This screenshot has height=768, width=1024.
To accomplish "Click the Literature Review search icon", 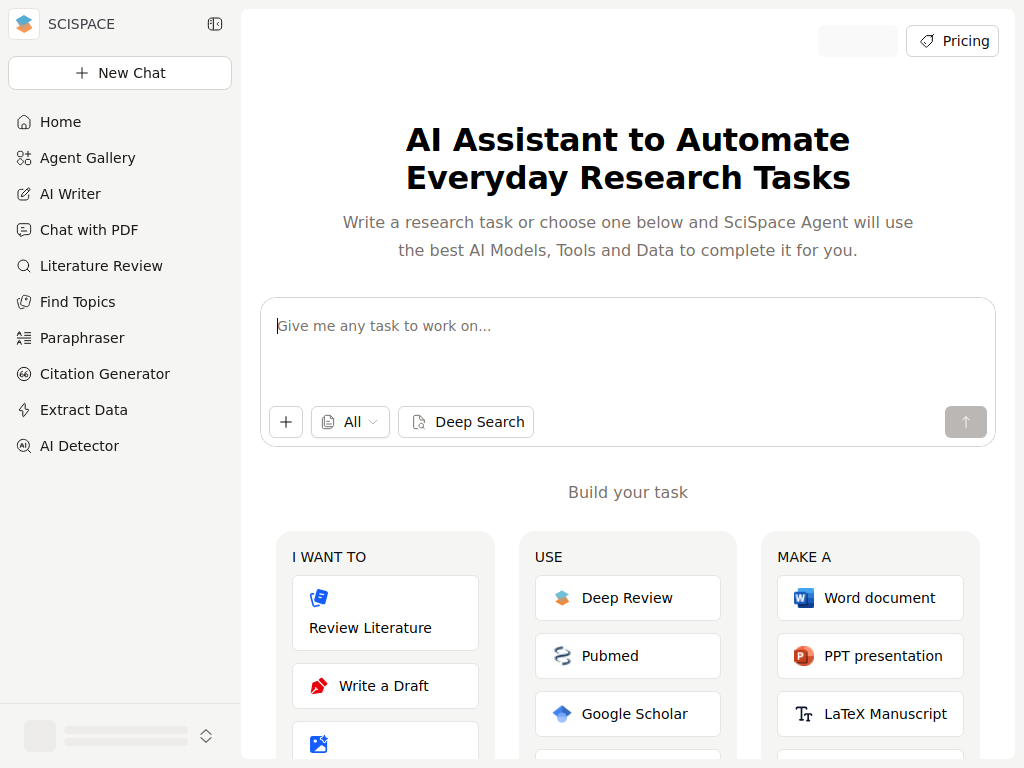I will (x=24, y=266).
